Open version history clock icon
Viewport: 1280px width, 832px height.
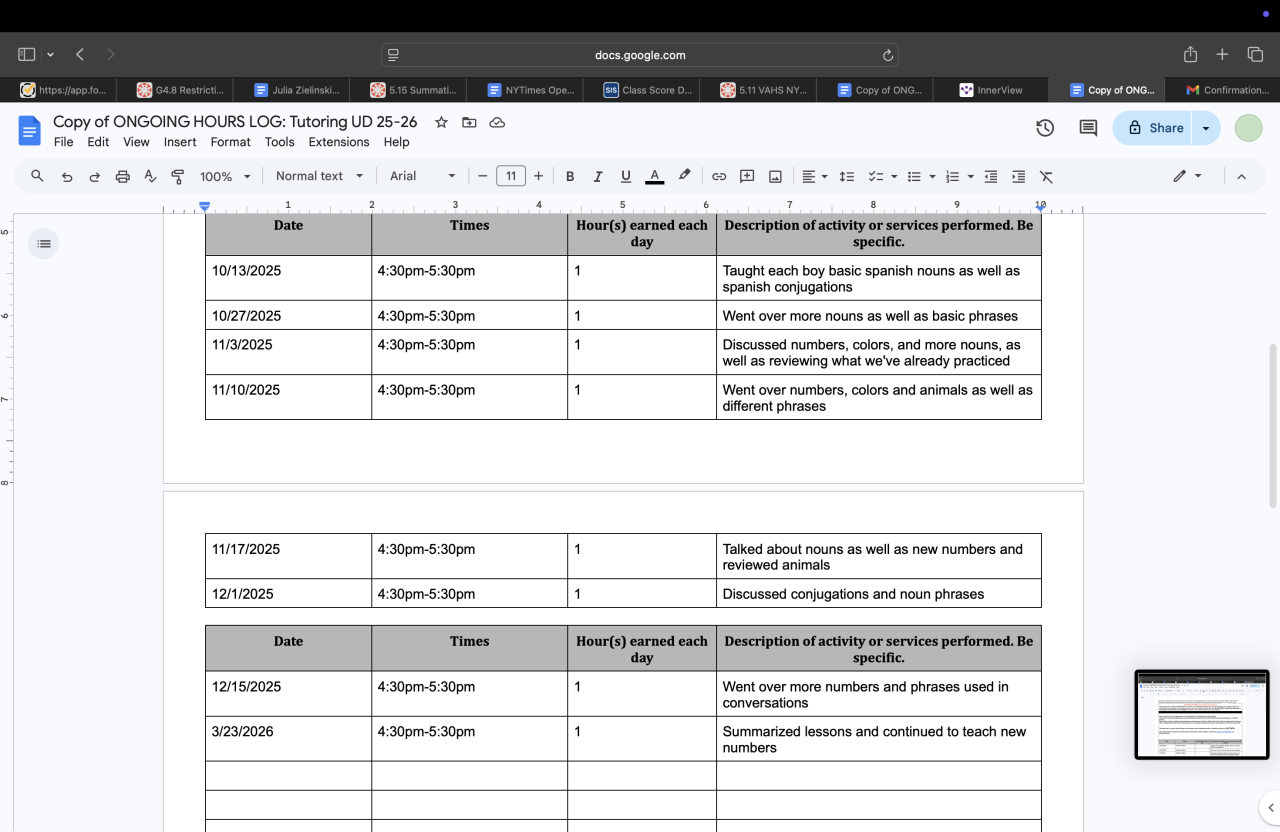point(1045,128)
